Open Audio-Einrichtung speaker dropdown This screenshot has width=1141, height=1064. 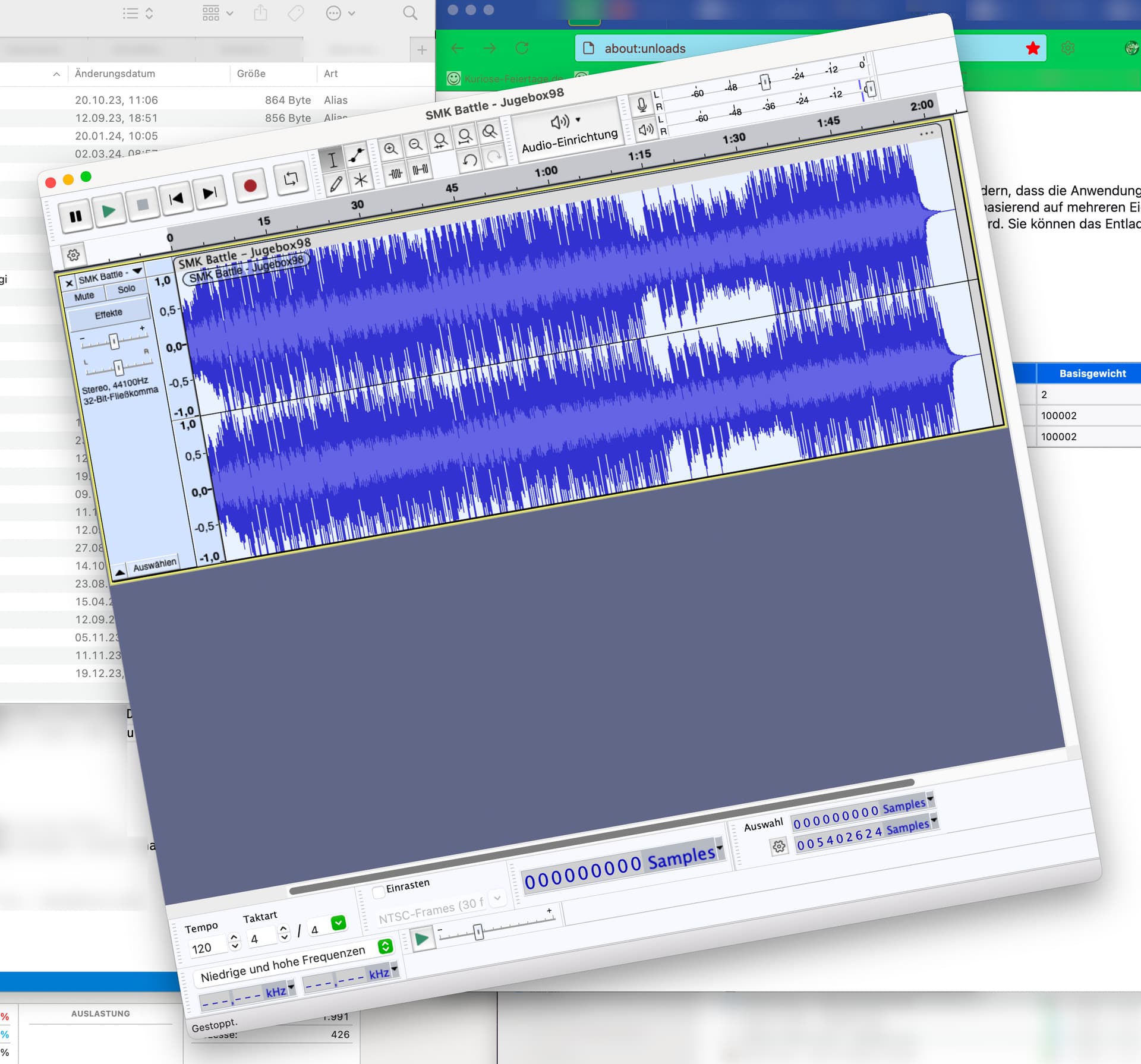pyautogui.click(x=565, y=122)
